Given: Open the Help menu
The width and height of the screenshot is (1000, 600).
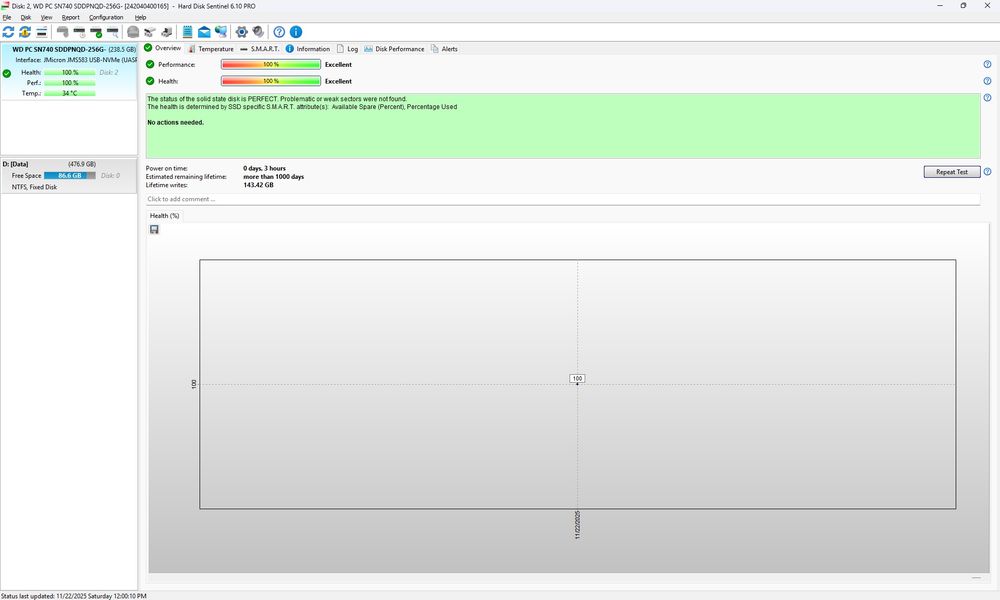Looking at the screenshot, I should tap(140, 17).
